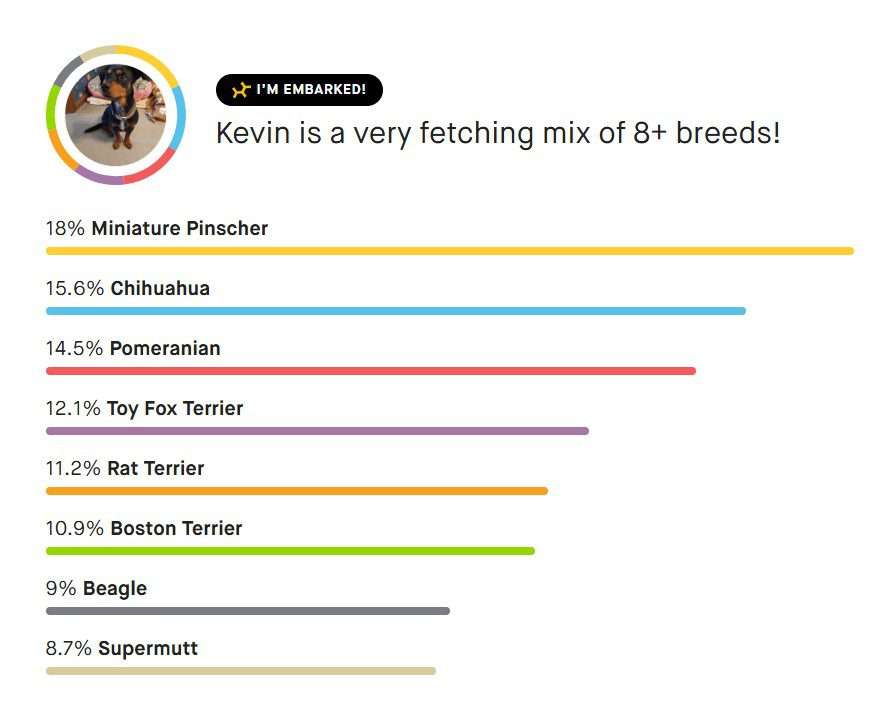Select the red Pomeranian bar
893x702 pixels.
pyautogui.click(x=371, y=371)
